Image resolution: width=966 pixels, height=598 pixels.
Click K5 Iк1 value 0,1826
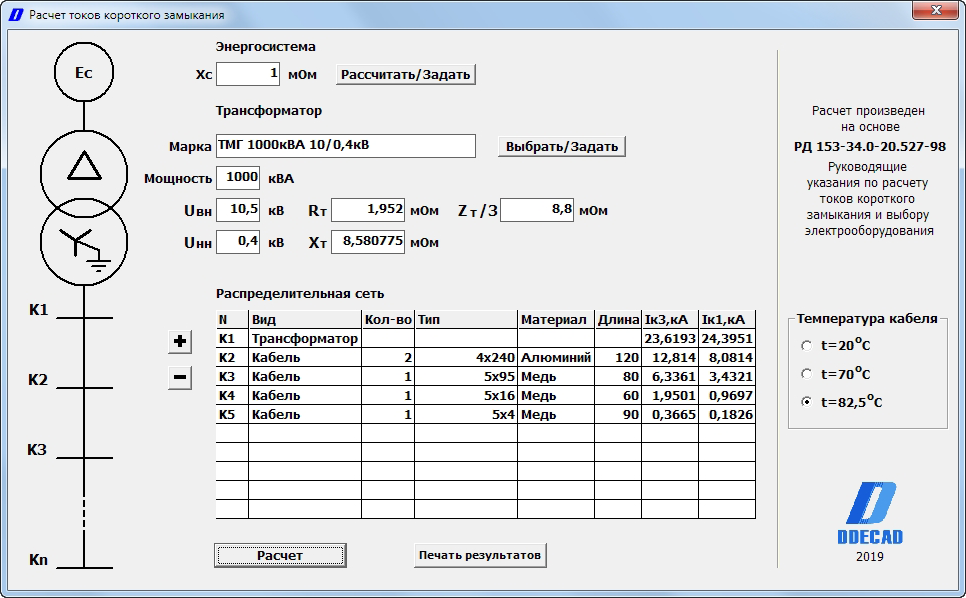[727, 414]
